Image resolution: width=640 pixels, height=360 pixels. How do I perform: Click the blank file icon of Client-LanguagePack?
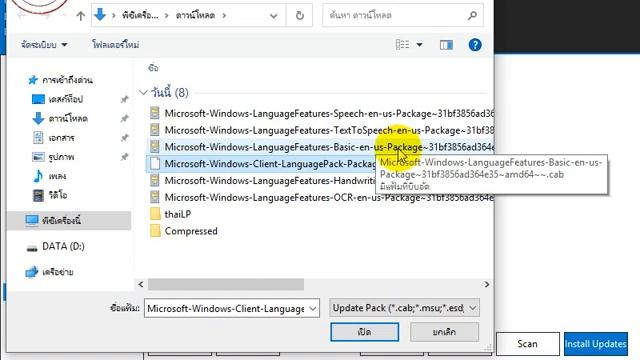(155, 164)
